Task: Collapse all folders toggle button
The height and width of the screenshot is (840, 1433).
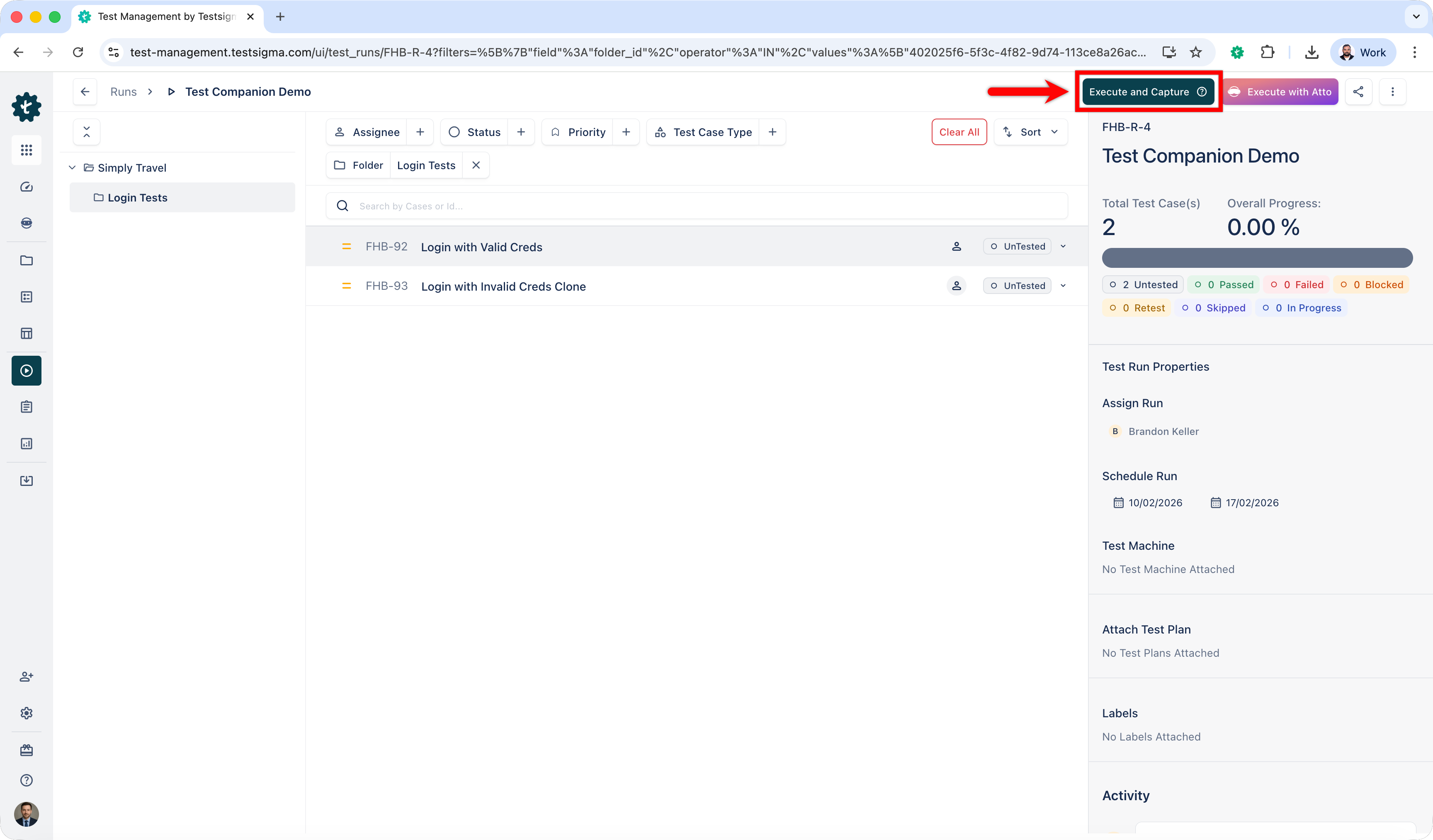Action: click(x=86, y=132)
